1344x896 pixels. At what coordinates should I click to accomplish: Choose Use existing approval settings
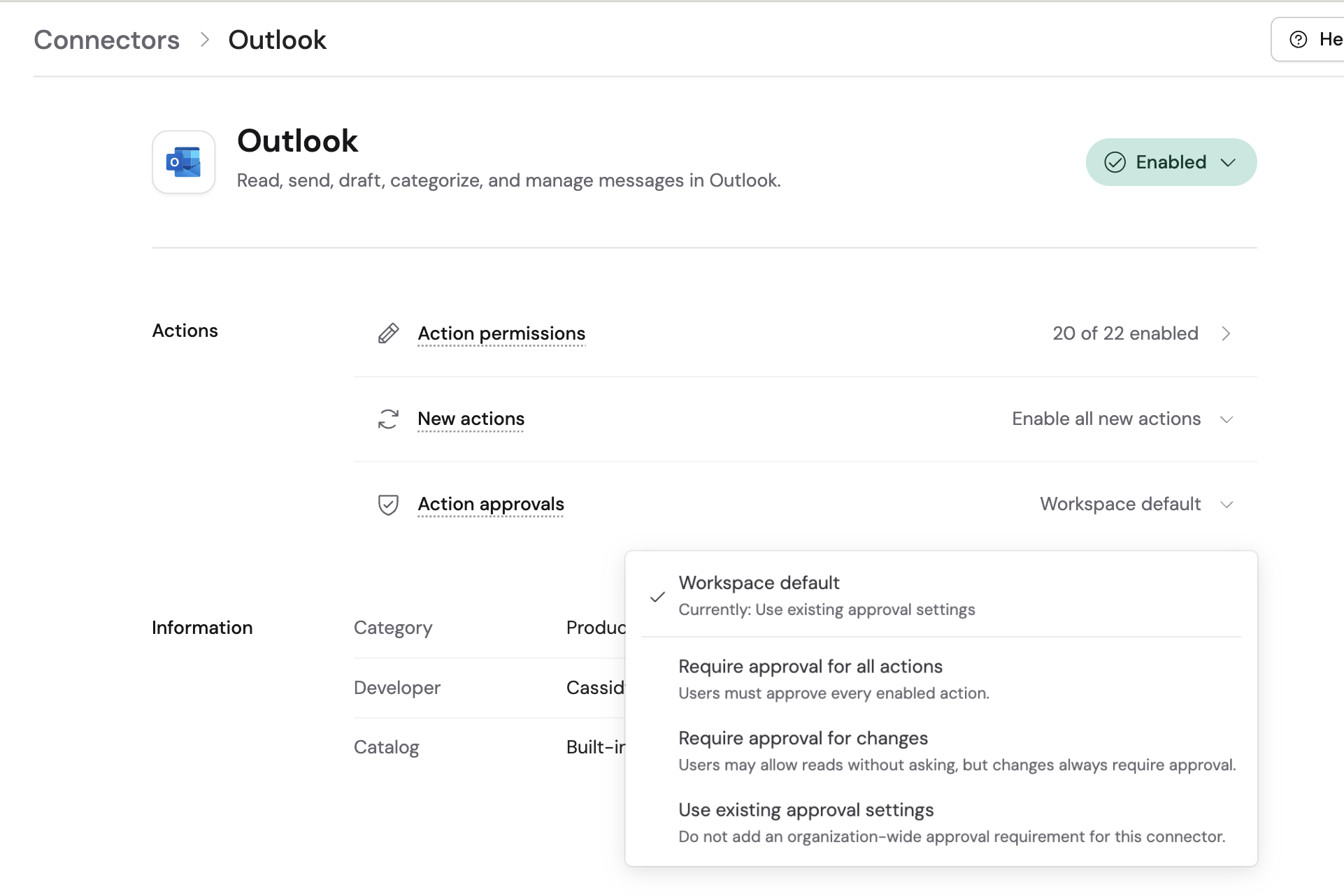click(941, 822)
